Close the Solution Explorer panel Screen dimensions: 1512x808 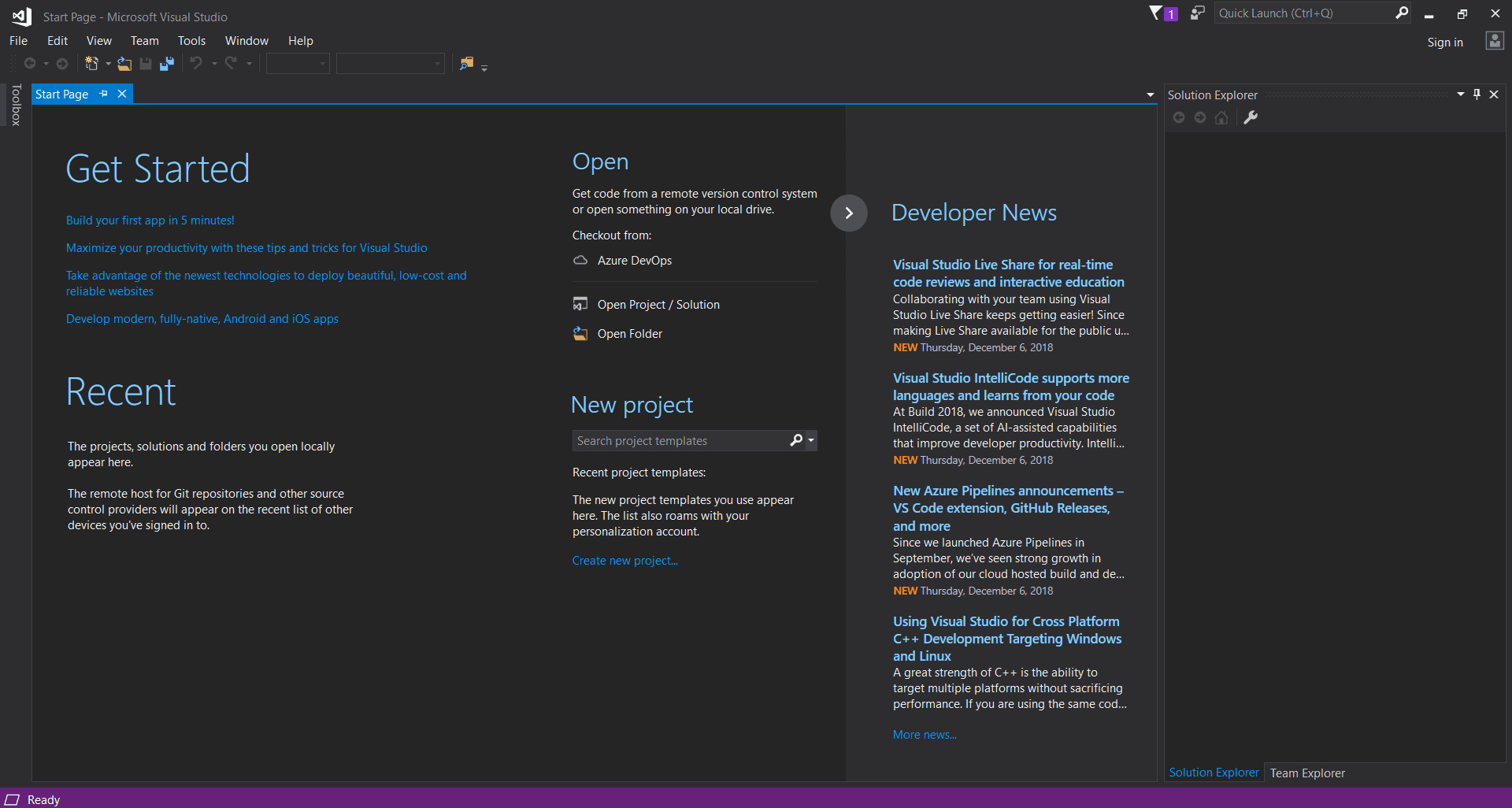pyautogui.click(x=1494, y=95)
